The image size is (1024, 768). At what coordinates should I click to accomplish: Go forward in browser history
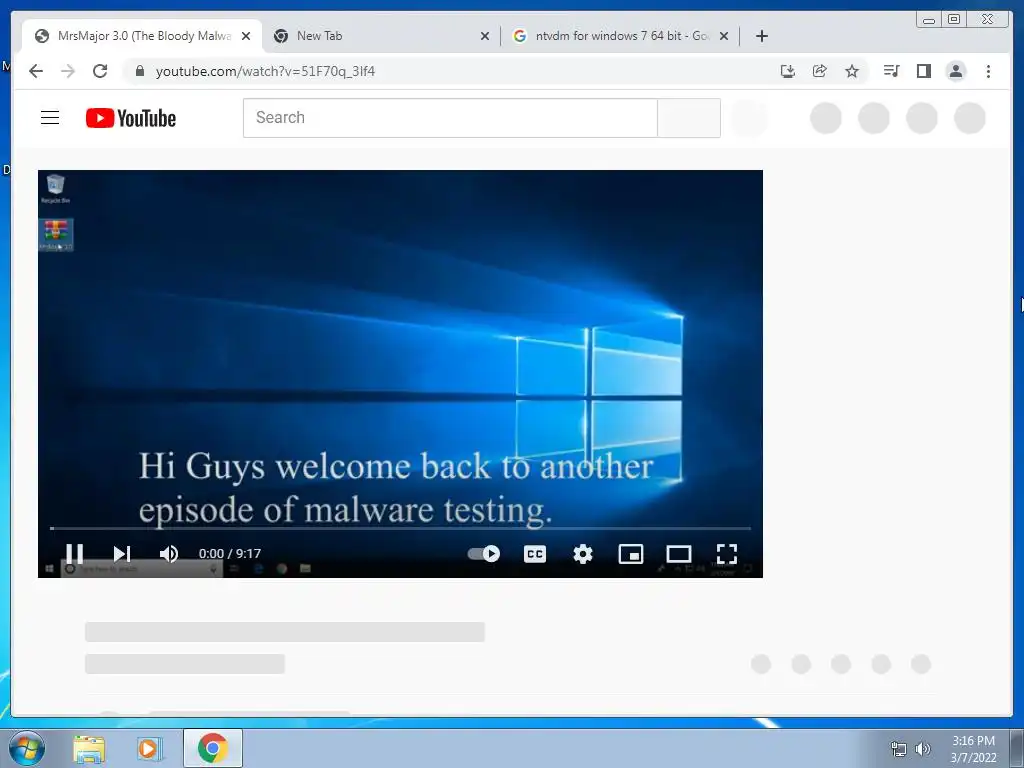[x=68, y=71]
